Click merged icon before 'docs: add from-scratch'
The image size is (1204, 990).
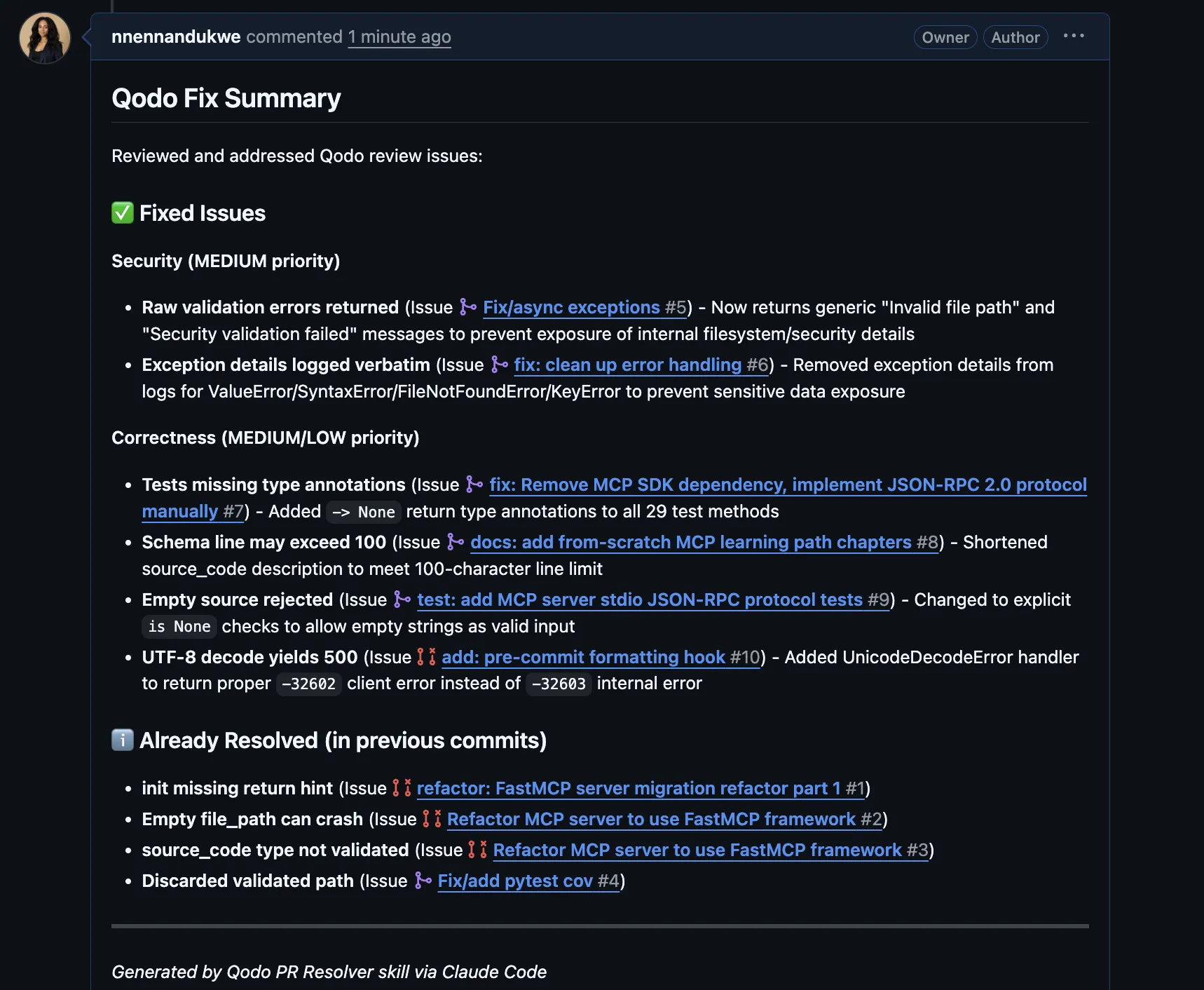(x=456, y=542)
